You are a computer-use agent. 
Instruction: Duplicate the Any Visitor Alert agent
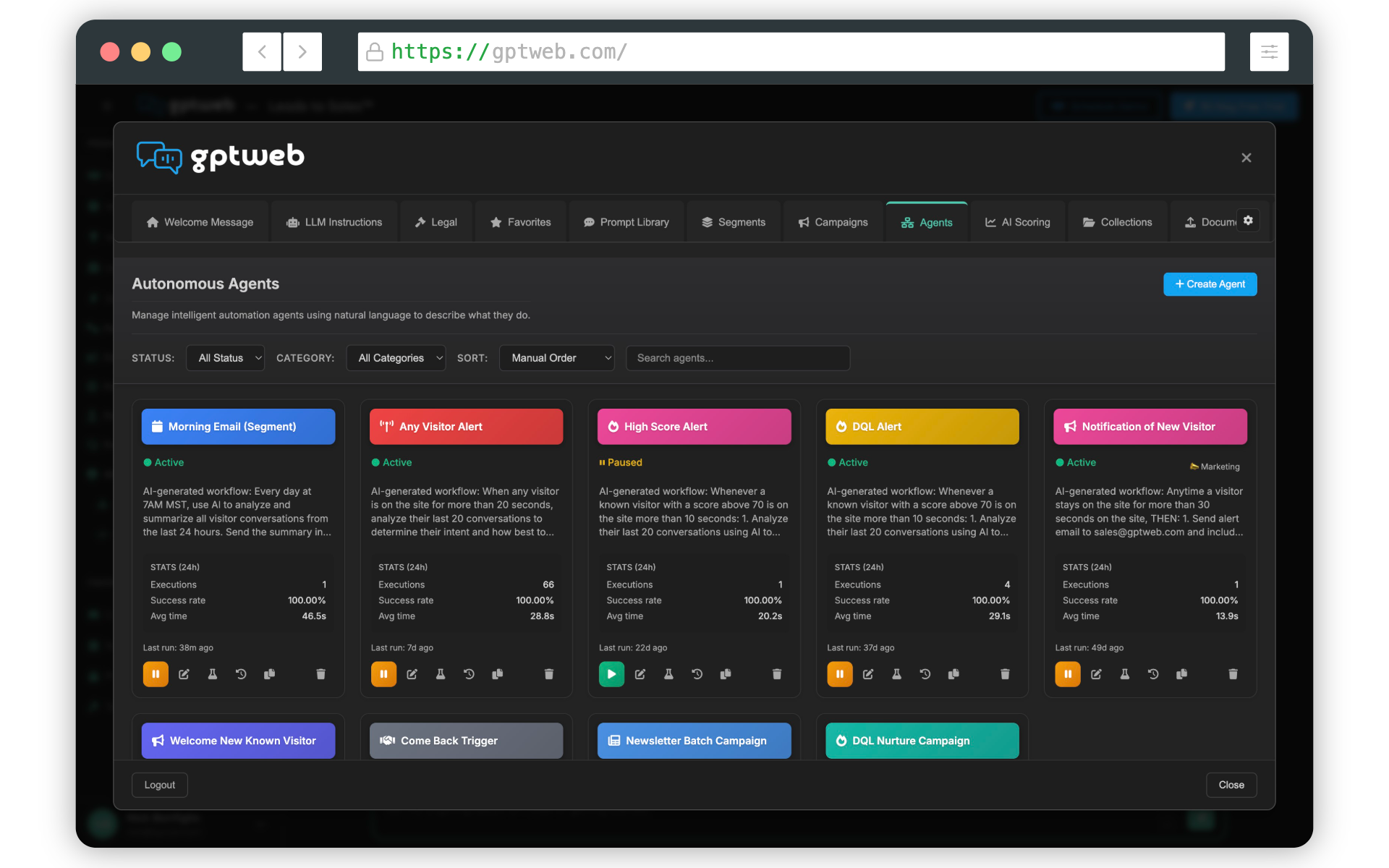(x=498, y=674)
